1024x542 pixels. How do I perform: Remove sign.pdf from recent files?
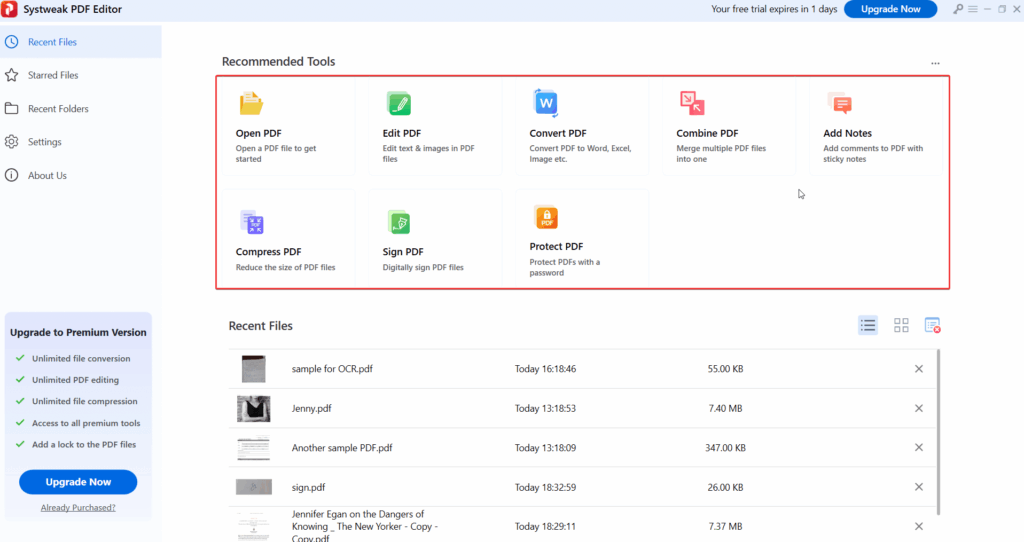(919, 487)
